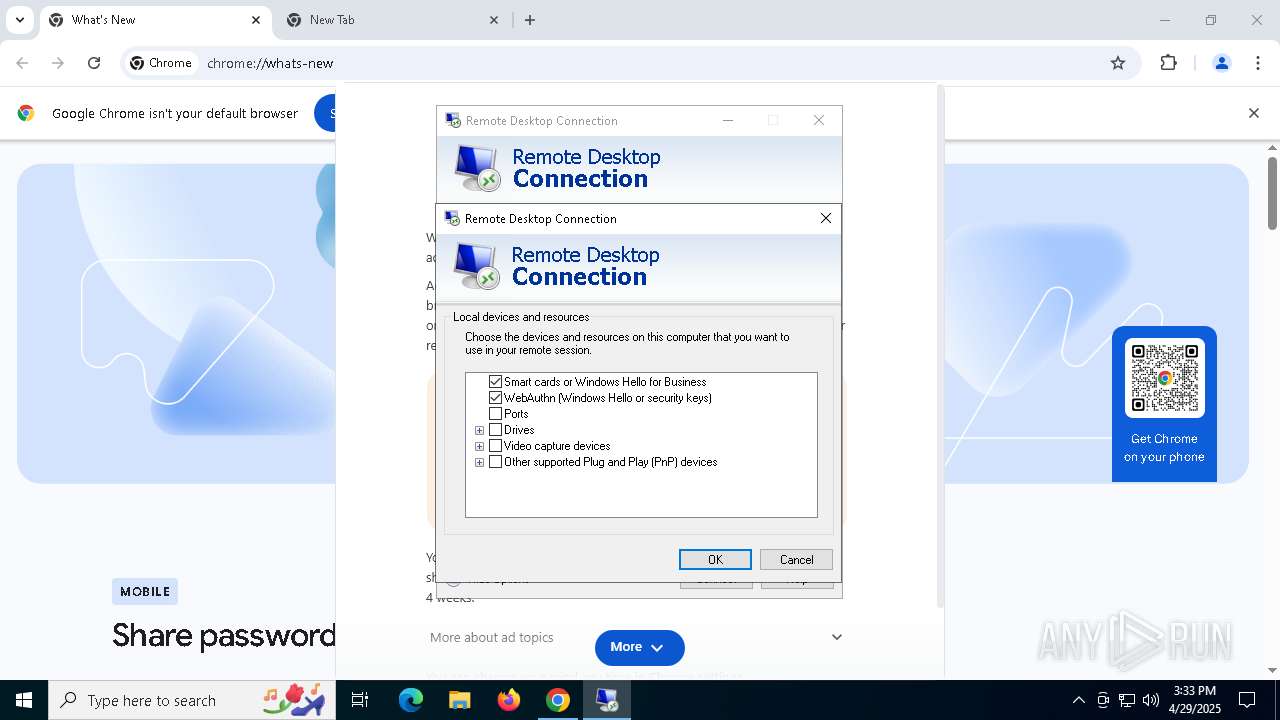The height and width of the screenshot is (720, 1280).
Task: Confirm device selection with OK
Action: pyautogui.click(x=715, y=560)
